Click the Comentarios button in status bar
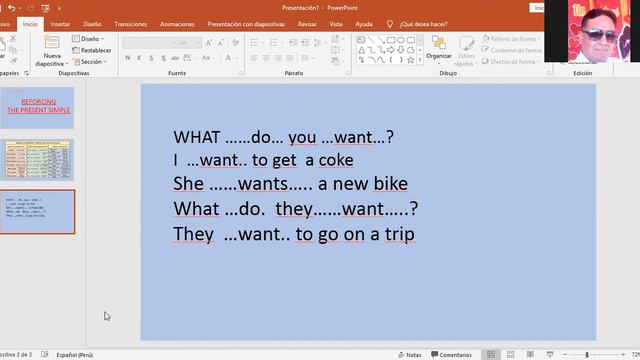The height and width of the screenshot is (360, 640). (x=451, y=355)
